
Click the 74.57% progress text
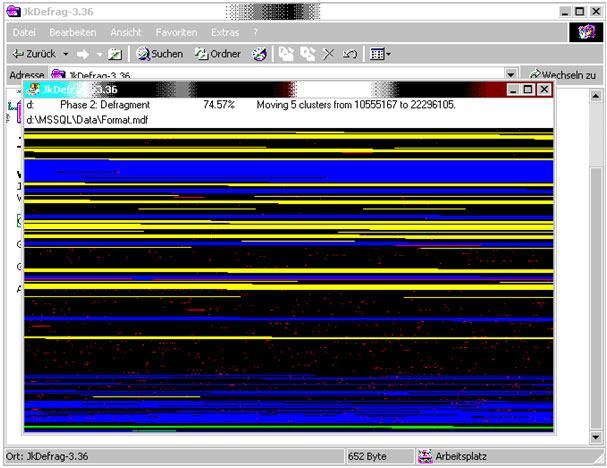pos(219,105)
